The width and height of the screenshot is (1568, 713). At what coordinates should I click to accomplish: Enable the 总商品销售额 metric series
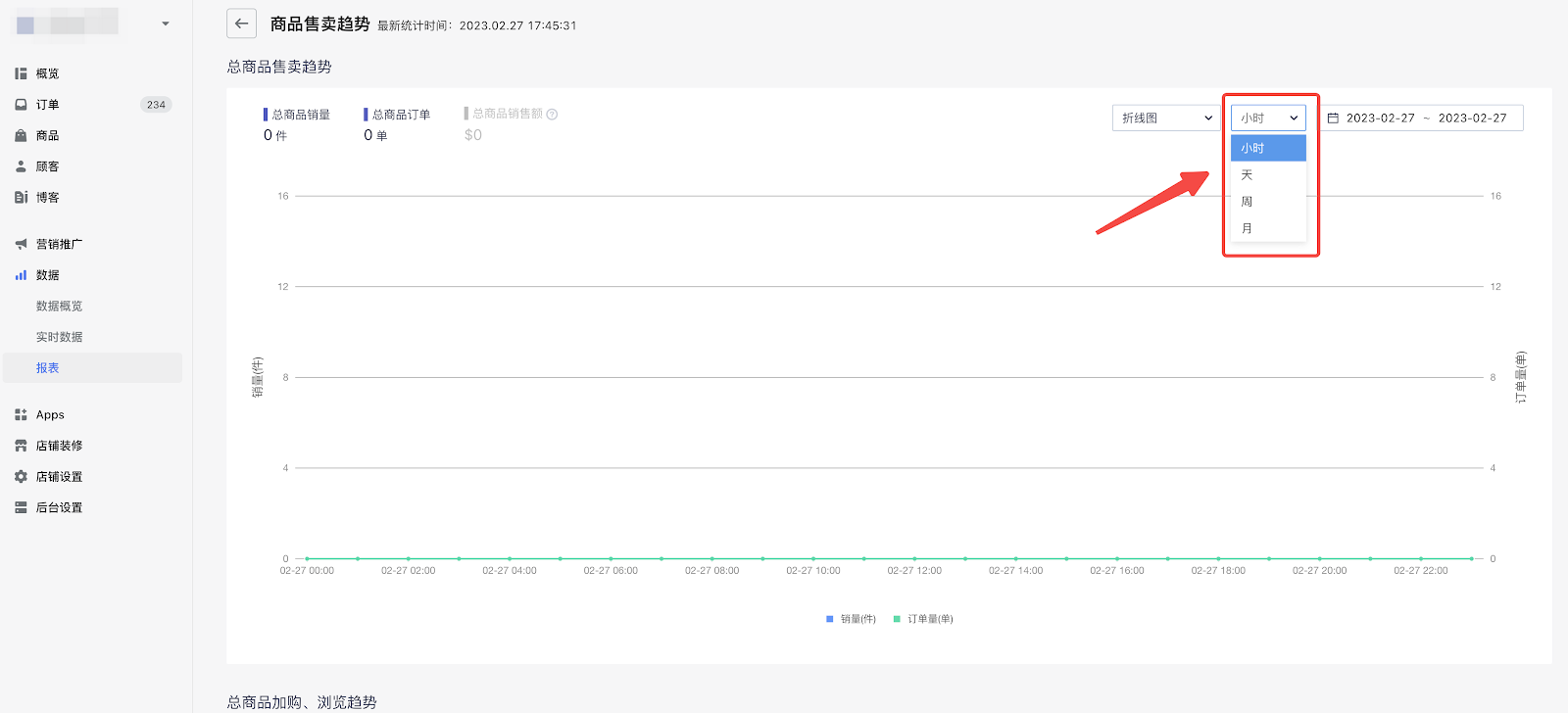pyautogui.click(x=506, y=114)
